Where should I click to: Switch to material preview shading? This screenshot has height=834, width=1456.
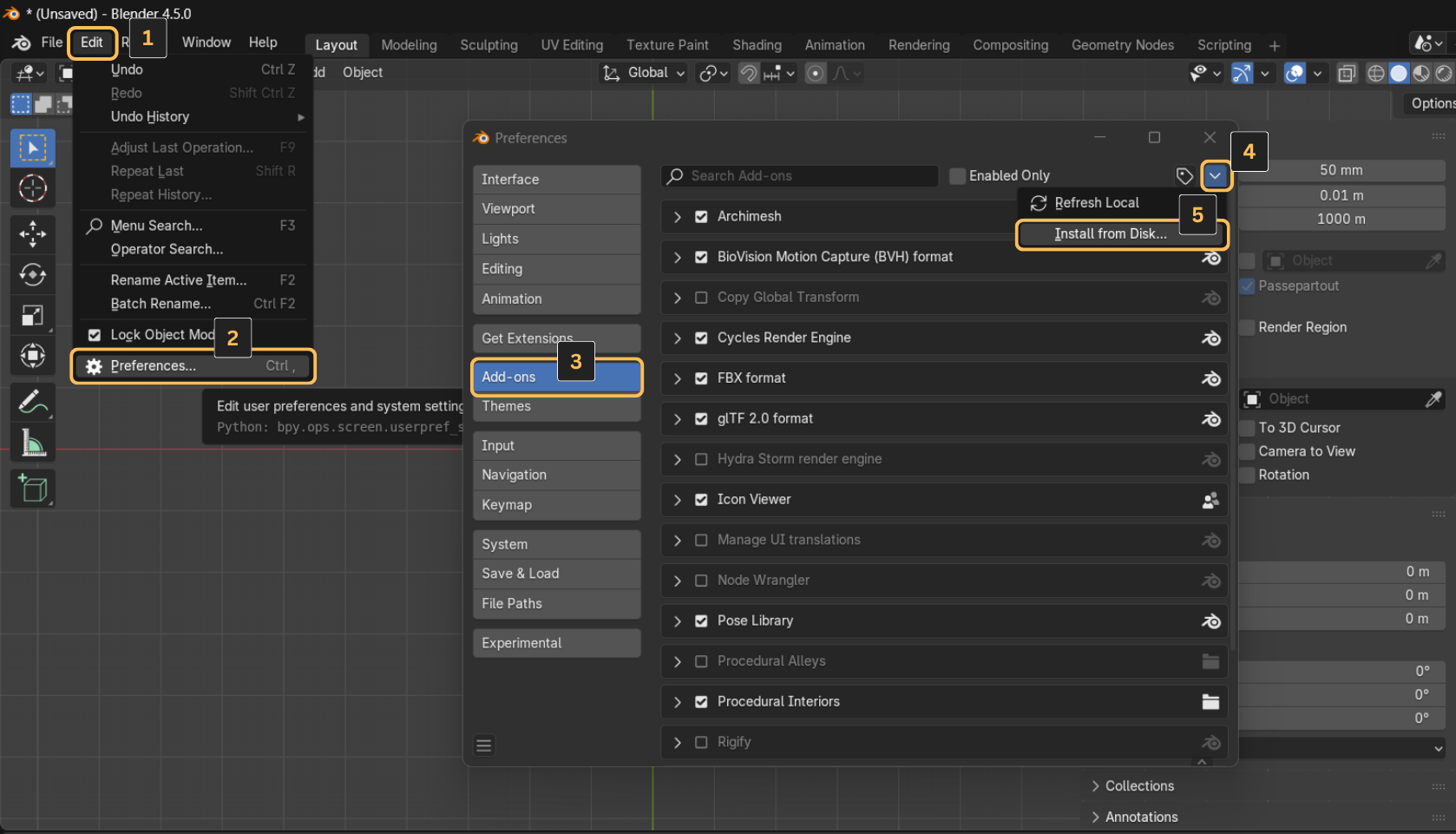(x=1421, y=74)
